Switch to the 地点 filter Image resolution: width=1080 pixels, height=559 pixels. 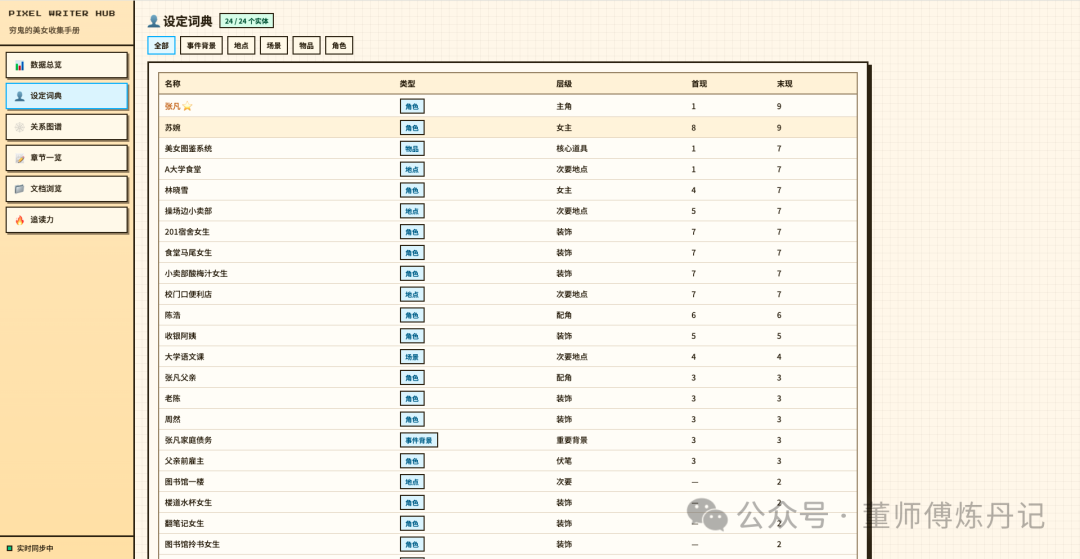point(241,45)
